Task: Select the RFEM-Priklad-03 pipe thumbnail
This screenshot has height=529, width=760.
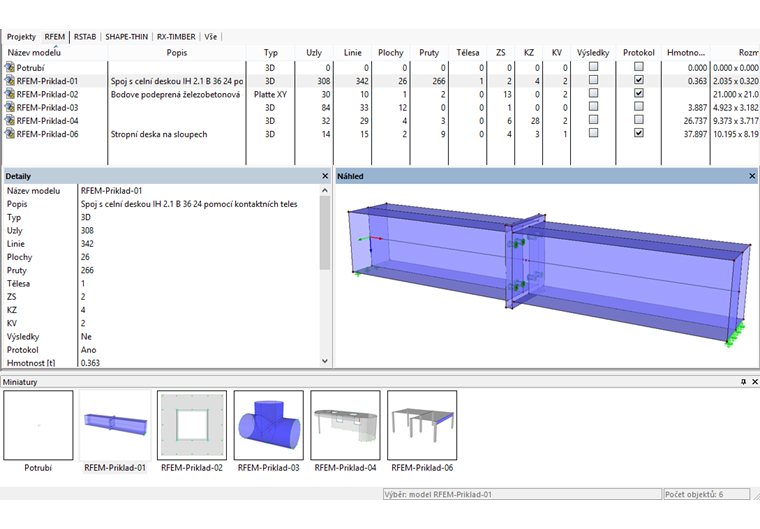Action: pos(269,425)
